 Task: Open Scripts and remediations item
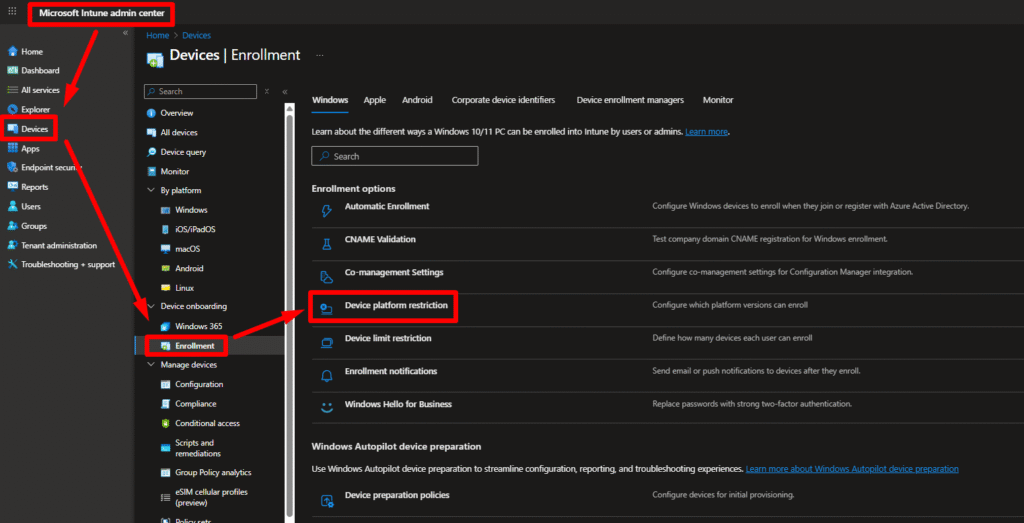coord(198,448)
